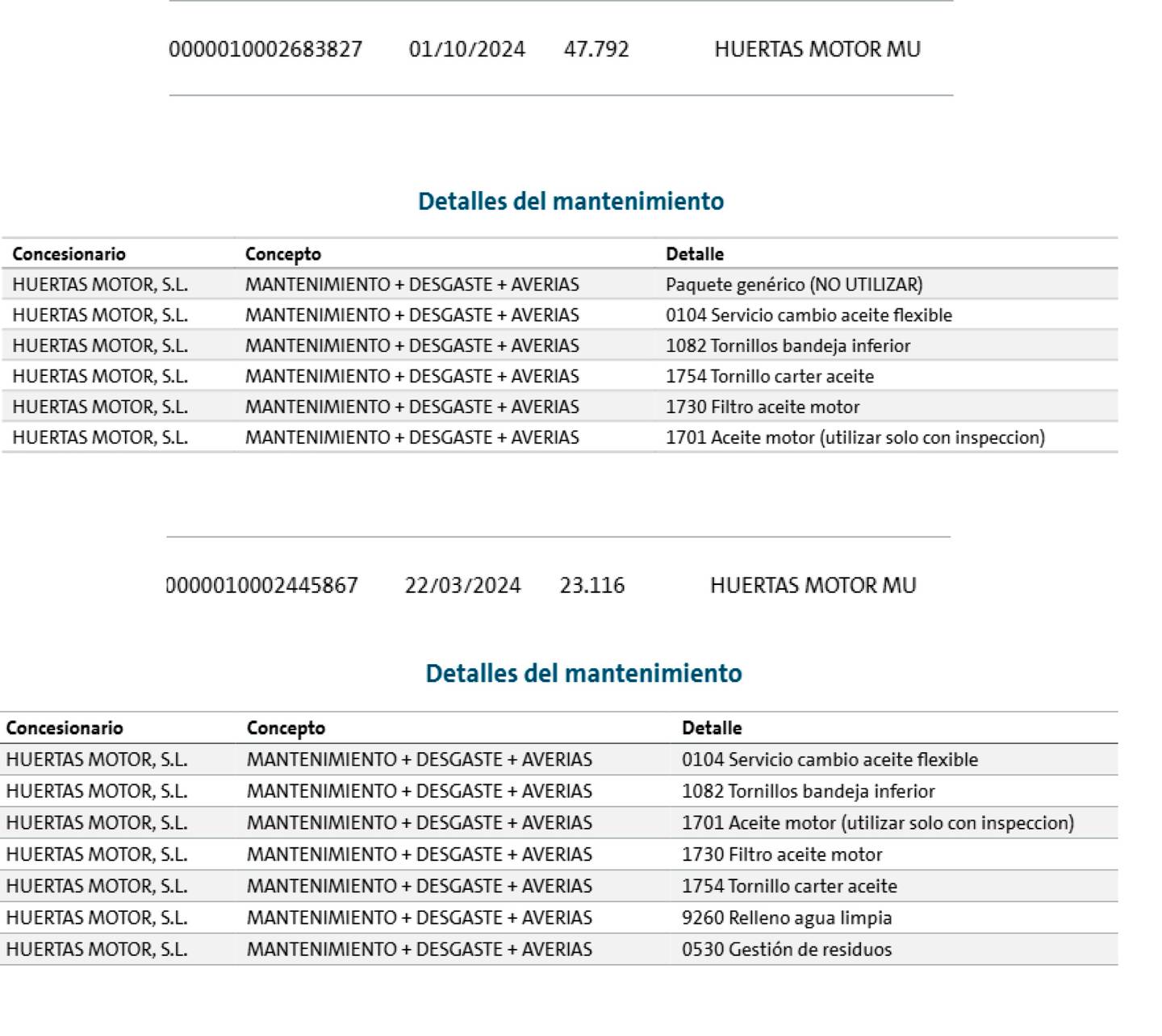The image size is (1162, 1036).
Task: Click "HUERTAS MOTOR, S.L." in the 9260 Relleno row
Action: click(97, 918)
